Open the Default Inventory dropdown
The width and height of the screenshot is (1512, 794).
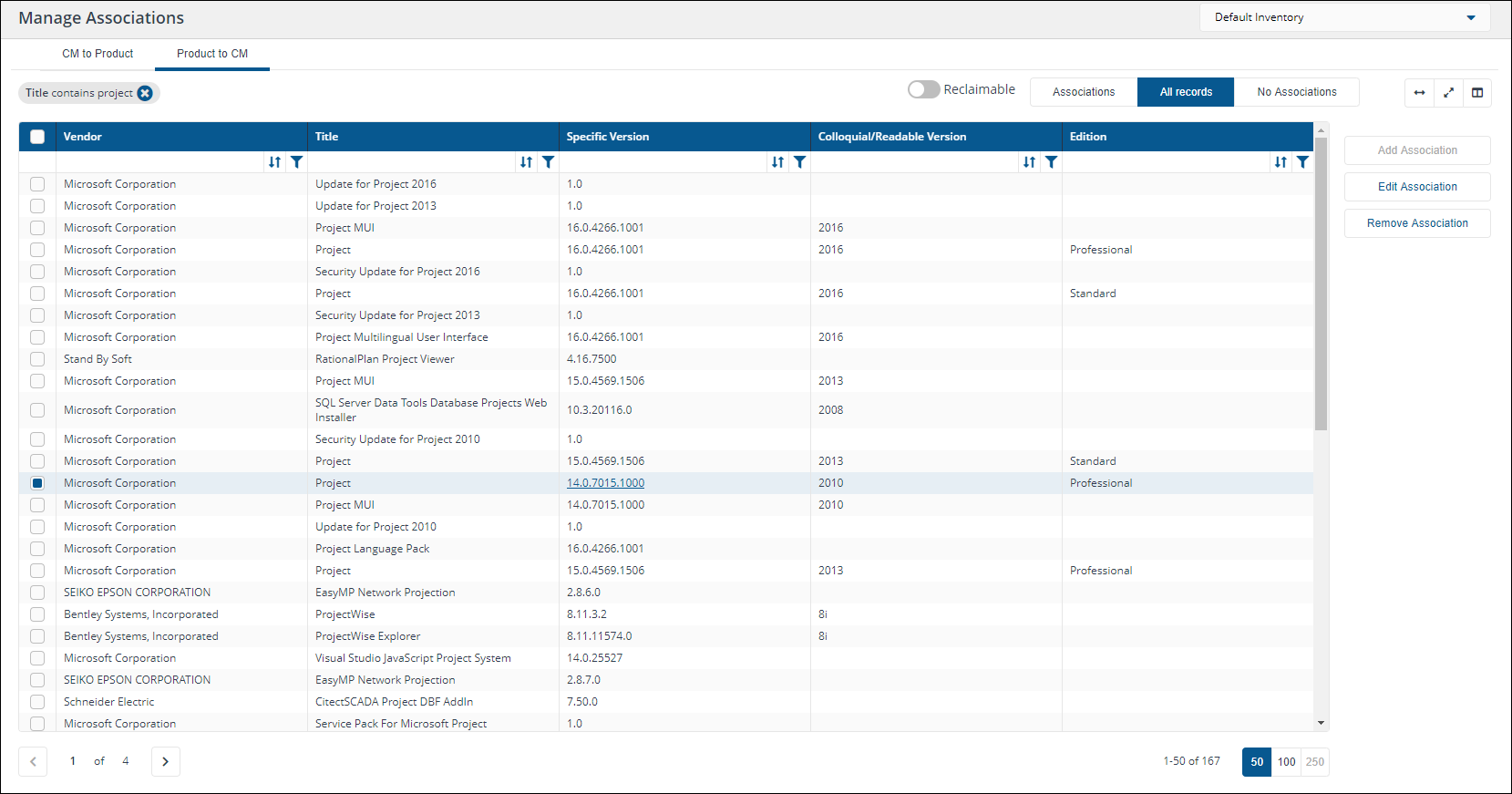1344,17
